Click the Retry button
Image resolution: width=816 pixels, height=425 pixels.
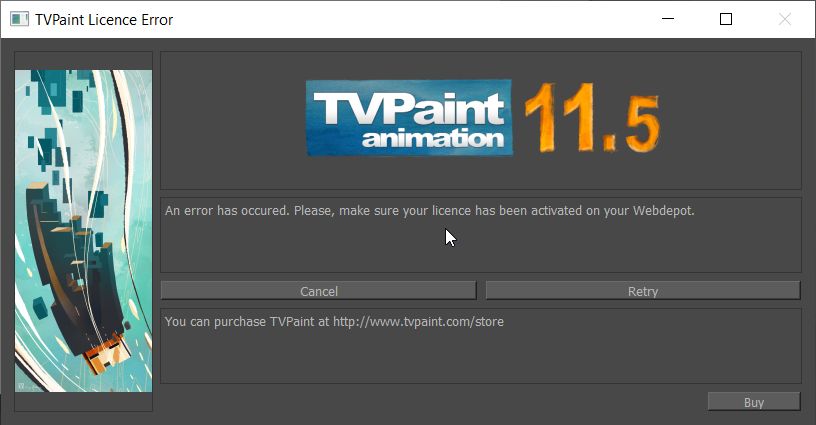coord(643,291)
